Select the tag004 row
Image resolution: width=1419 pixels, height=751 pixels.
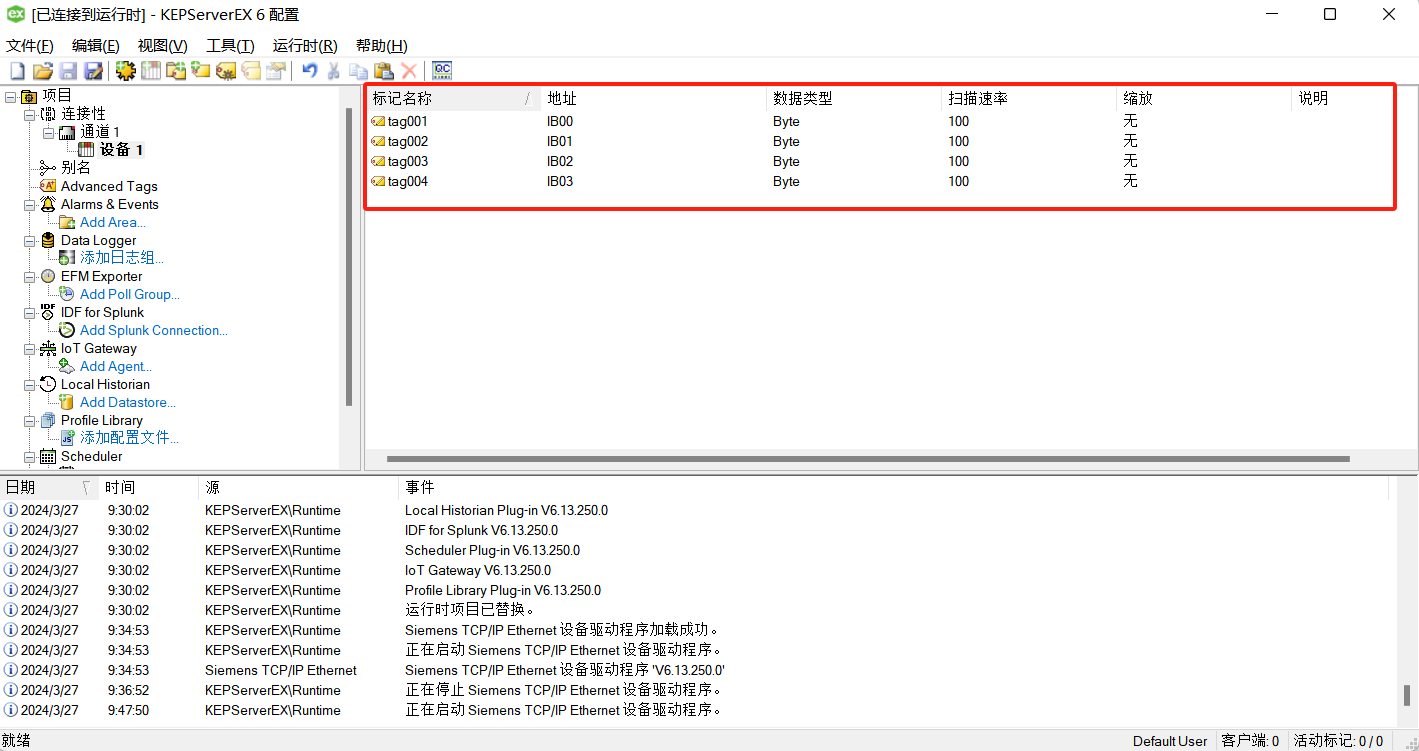(880, 181)
